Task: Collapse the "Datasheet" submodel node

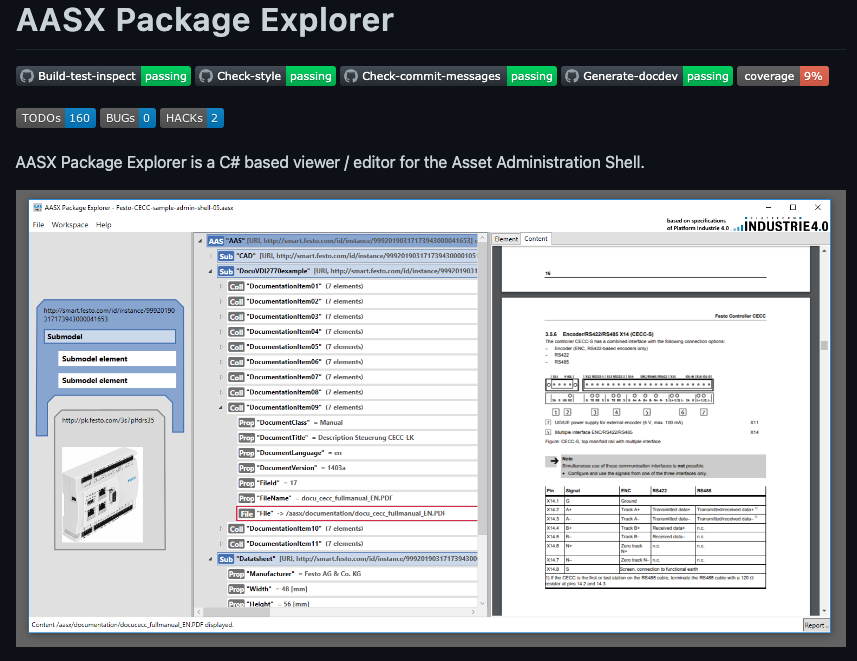Action: pyautogui.click(x=210, y=559)
